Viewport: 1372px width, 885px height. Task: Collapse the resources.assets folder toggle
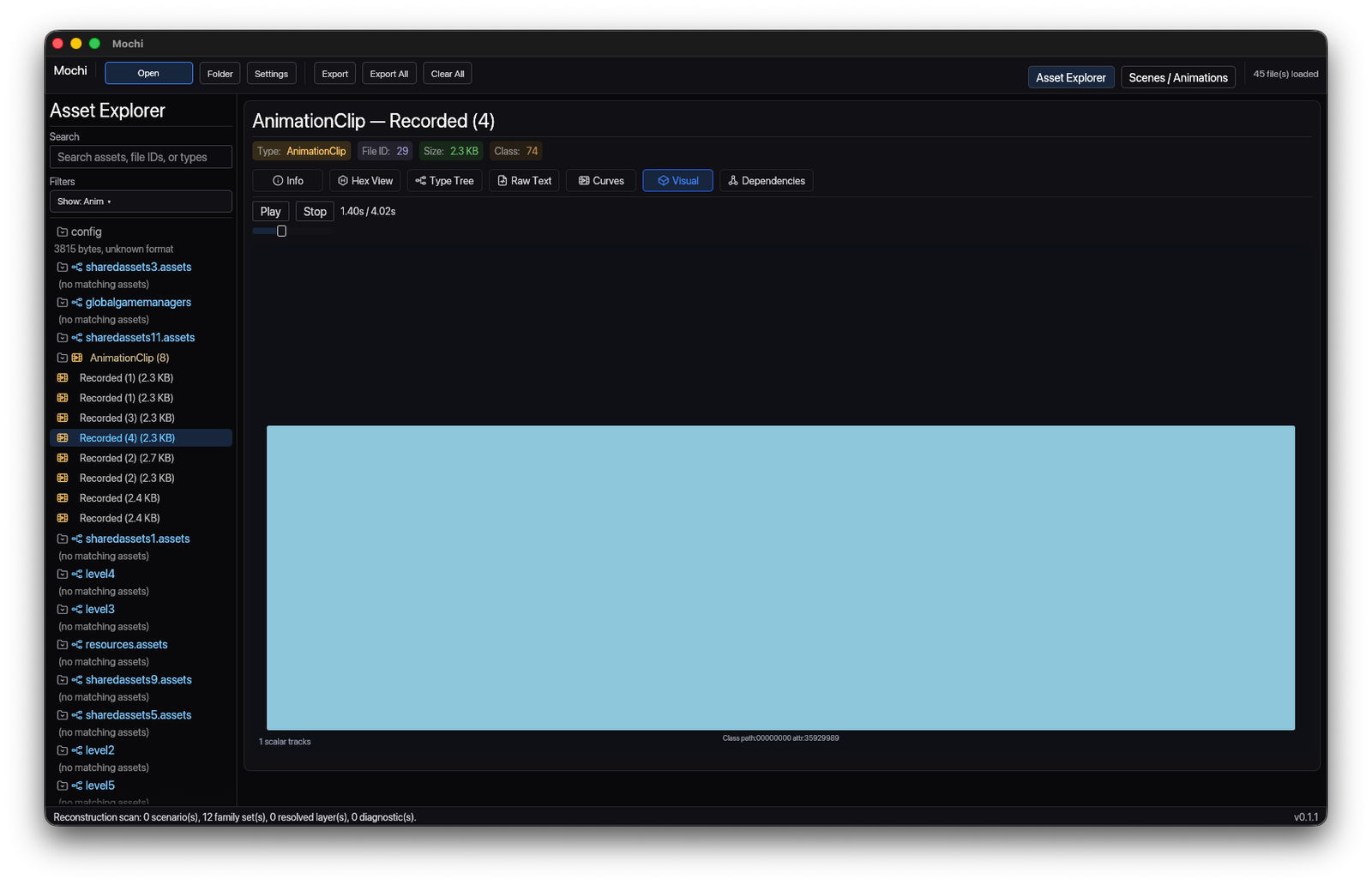click(63, 644)
